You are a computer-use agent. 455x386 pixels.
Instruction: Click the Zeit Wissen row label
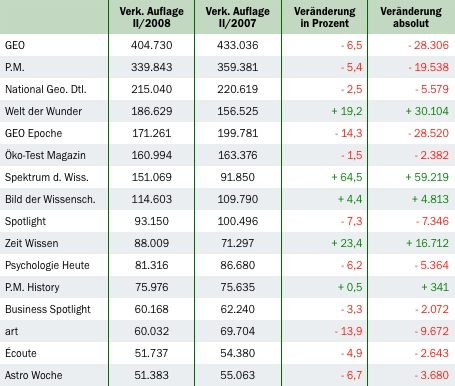(32, 243)
